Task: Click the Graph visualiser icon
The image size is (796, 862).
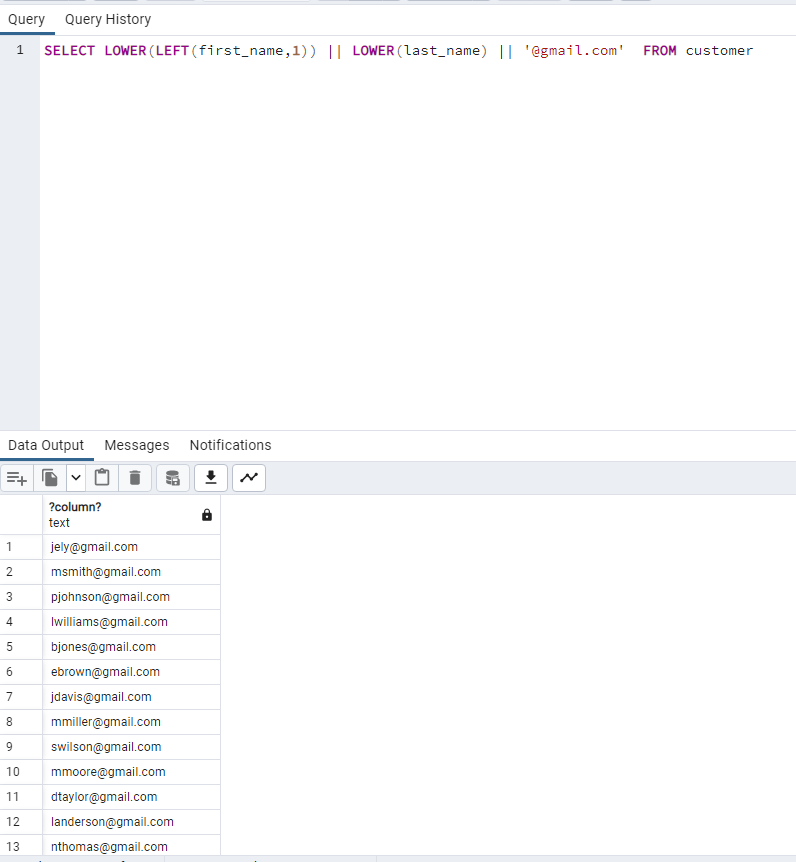Action: tap(249, 478)
